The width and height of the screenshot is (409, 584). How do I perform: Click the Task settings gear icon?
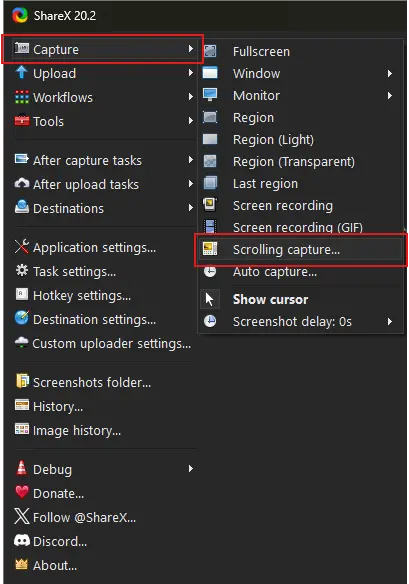click(22, 270)
